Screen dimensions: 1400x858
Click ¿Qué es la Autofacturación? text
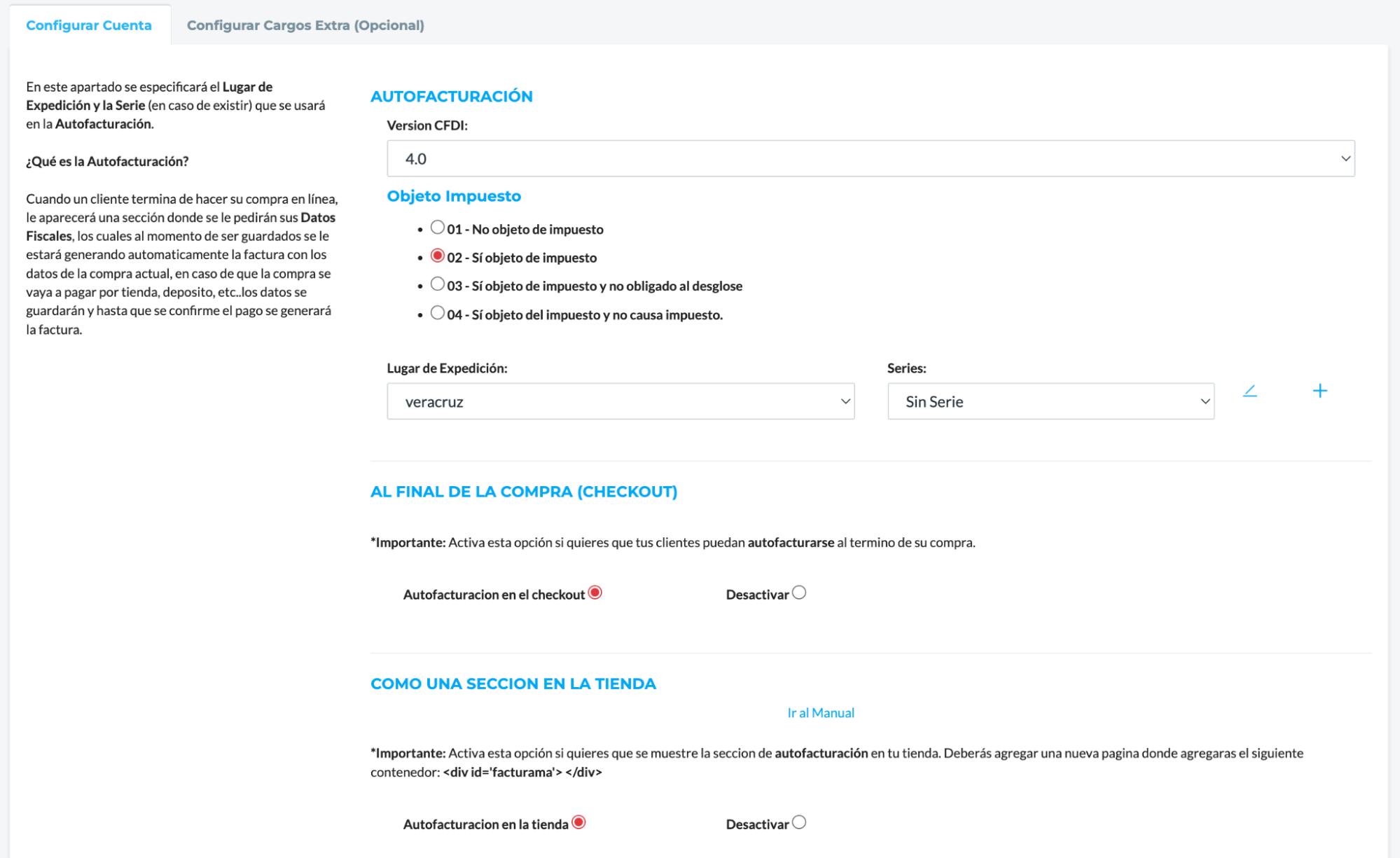pyautogui.click(x=107, y=162)
